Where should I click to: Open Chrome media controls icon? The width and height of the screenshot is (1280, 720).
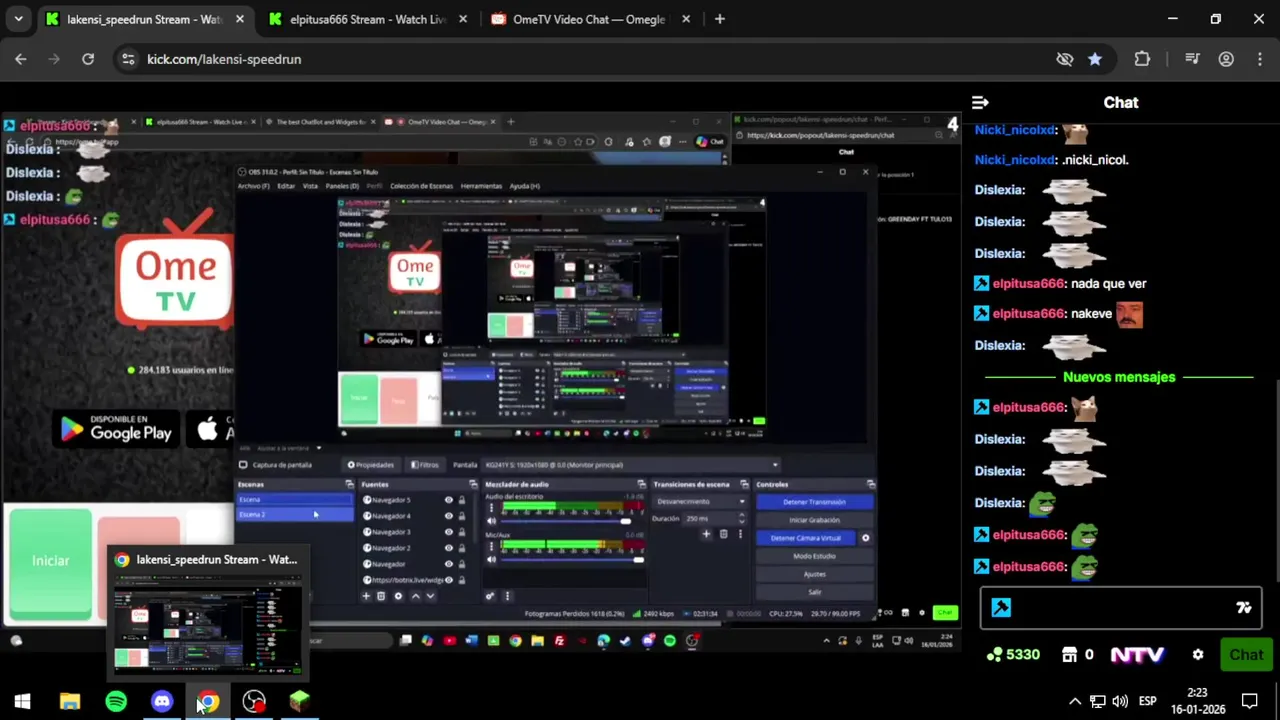[1192, 59]
